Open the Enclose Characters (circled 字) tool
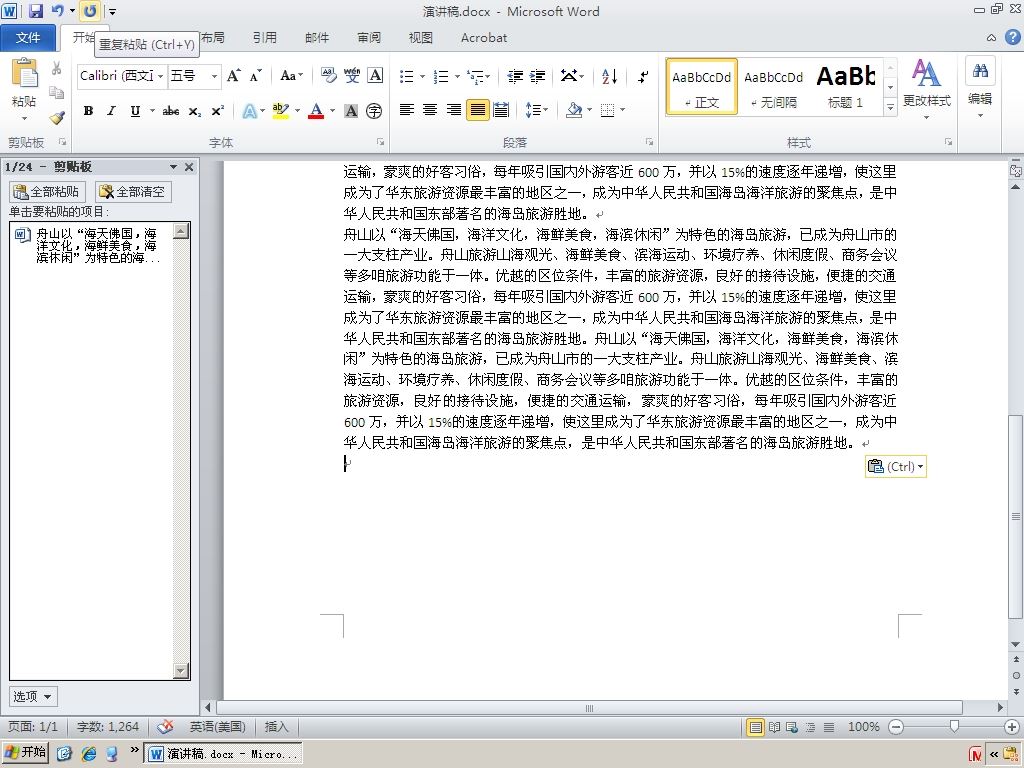The width and height of the screenshot is (1024, 768). pyautogui.click(x=374, y=111)
